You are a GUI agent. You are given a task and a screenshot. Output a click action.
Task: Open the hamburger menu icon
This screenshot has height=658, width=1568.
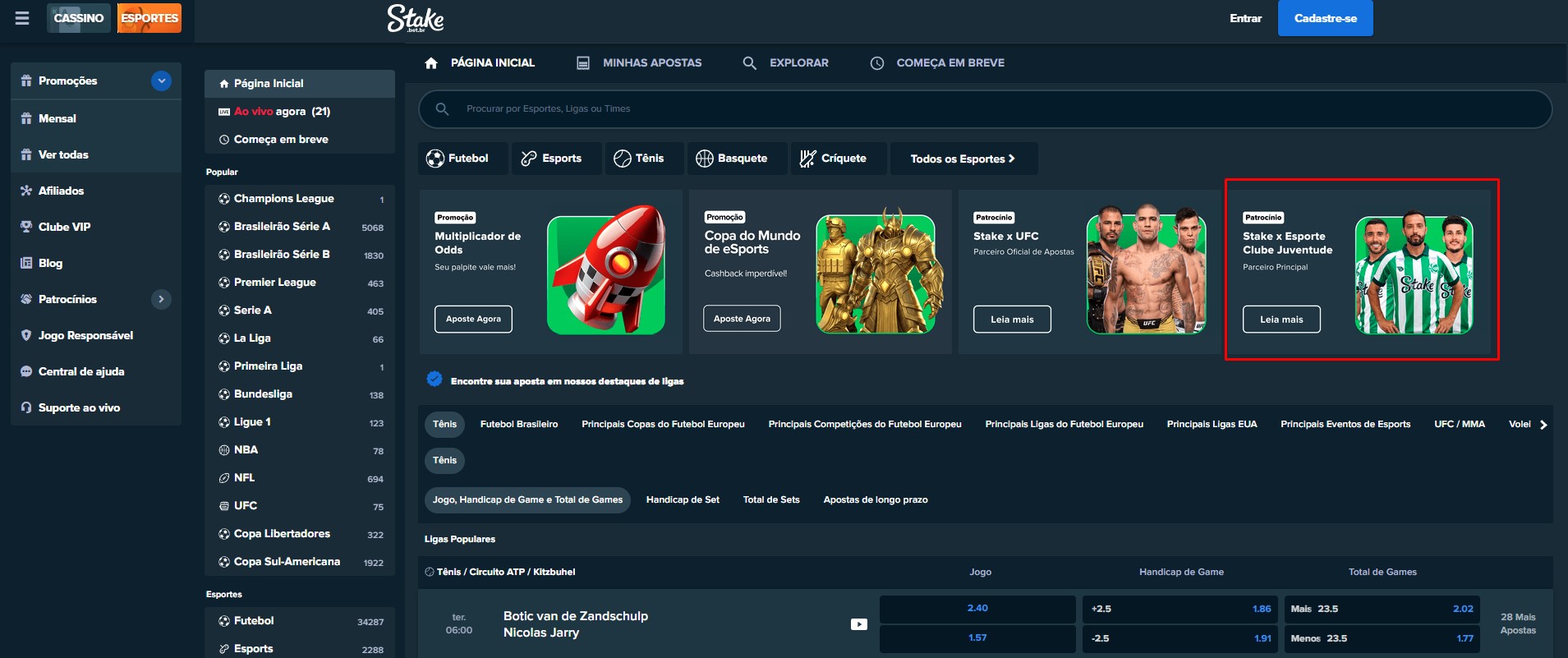point(22,18)
